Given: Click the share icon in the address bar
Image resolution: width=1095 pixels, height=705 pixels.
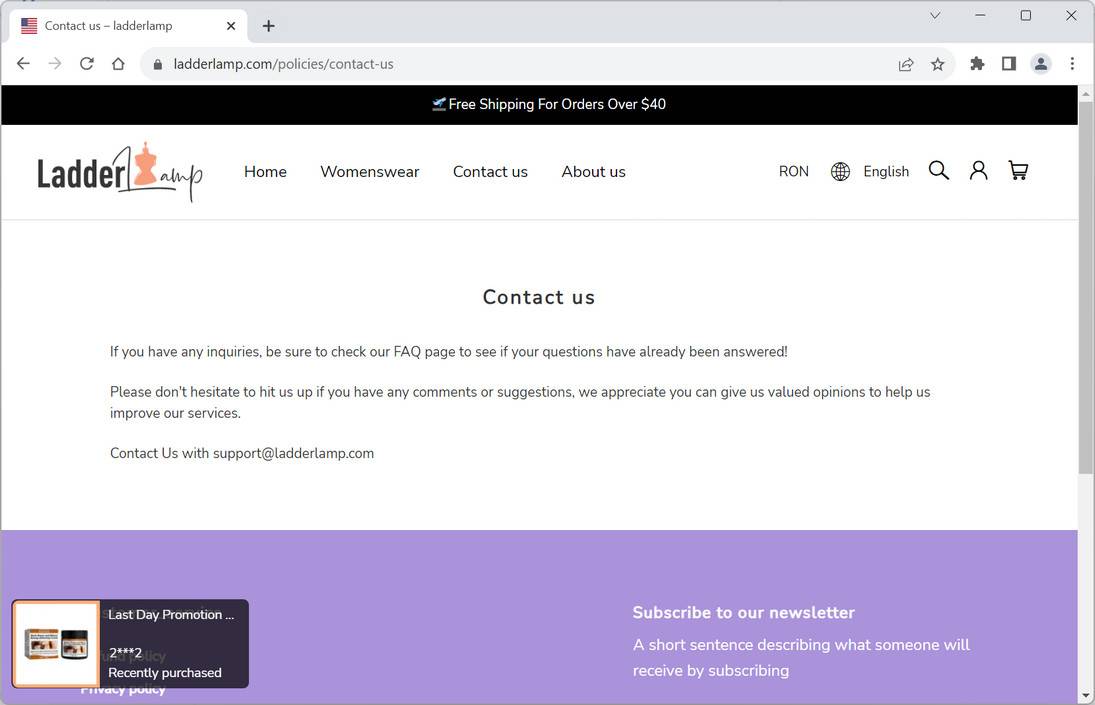Looking at the screenshot, I should point(906,63).
